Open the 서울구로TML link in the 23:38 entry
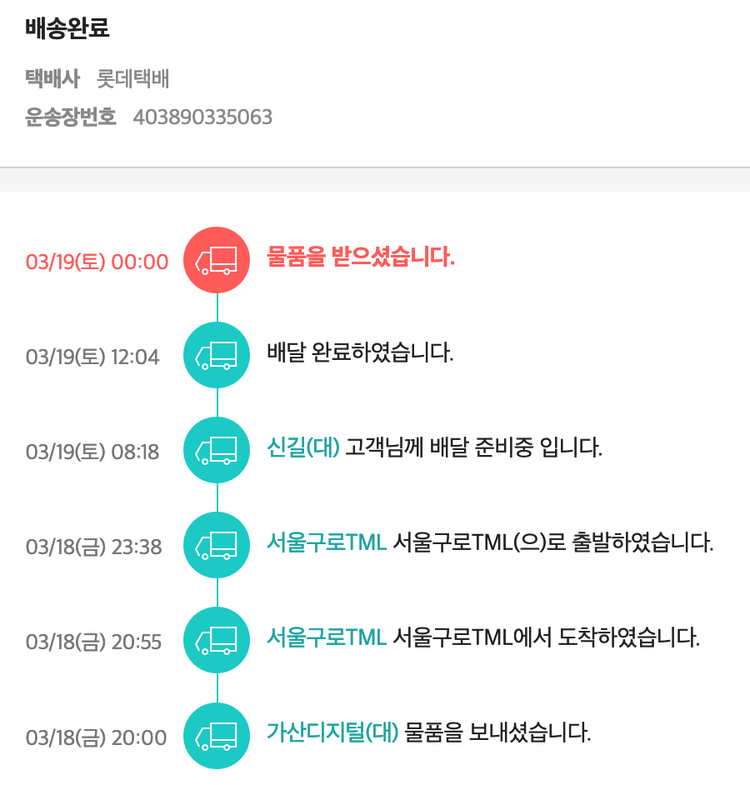The image size is (750, 785). pos(326,543)
